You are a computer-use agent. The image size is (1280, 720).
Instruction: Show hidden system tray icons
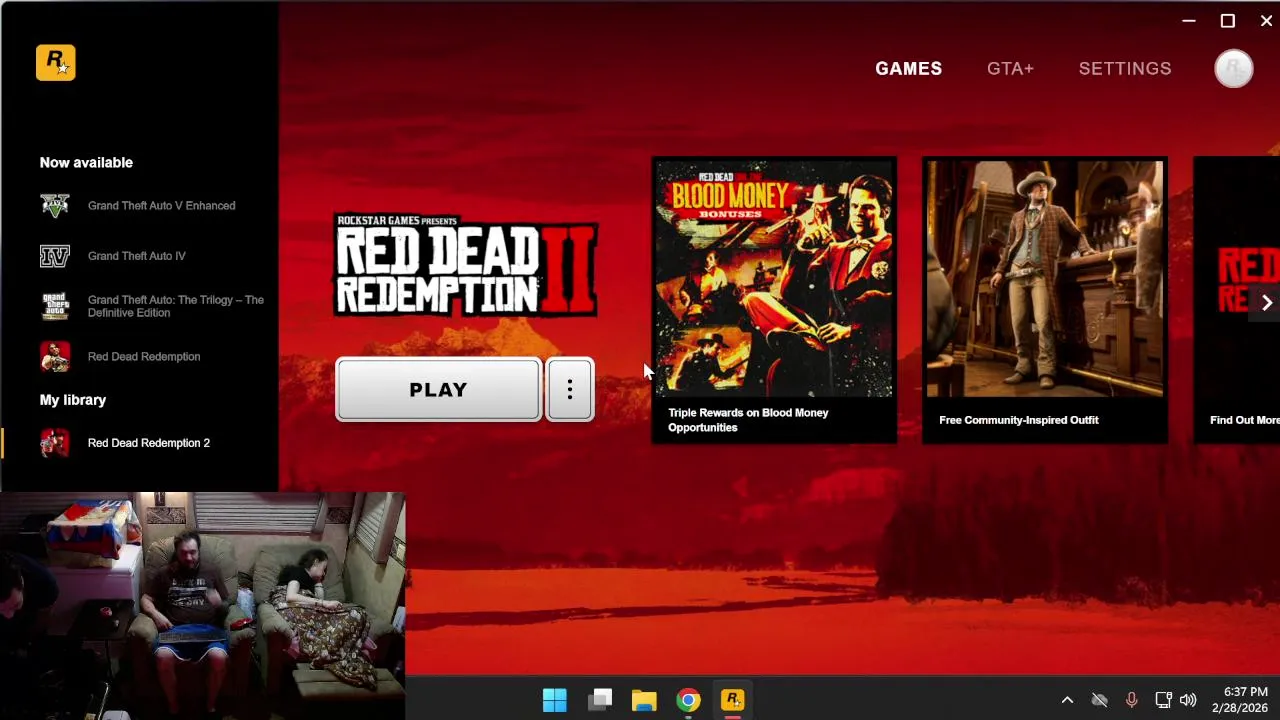tap(1067, 700)
